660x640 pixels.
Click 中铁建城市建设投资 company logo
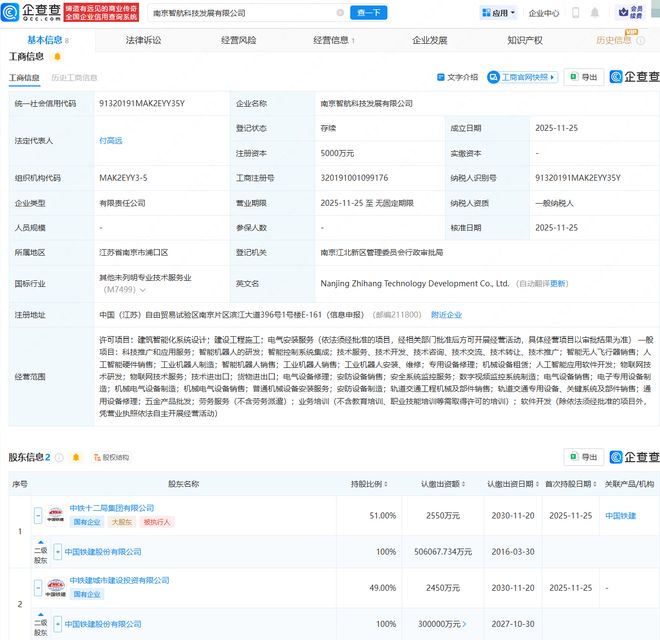pyautogui.click(x=56, y=587)
